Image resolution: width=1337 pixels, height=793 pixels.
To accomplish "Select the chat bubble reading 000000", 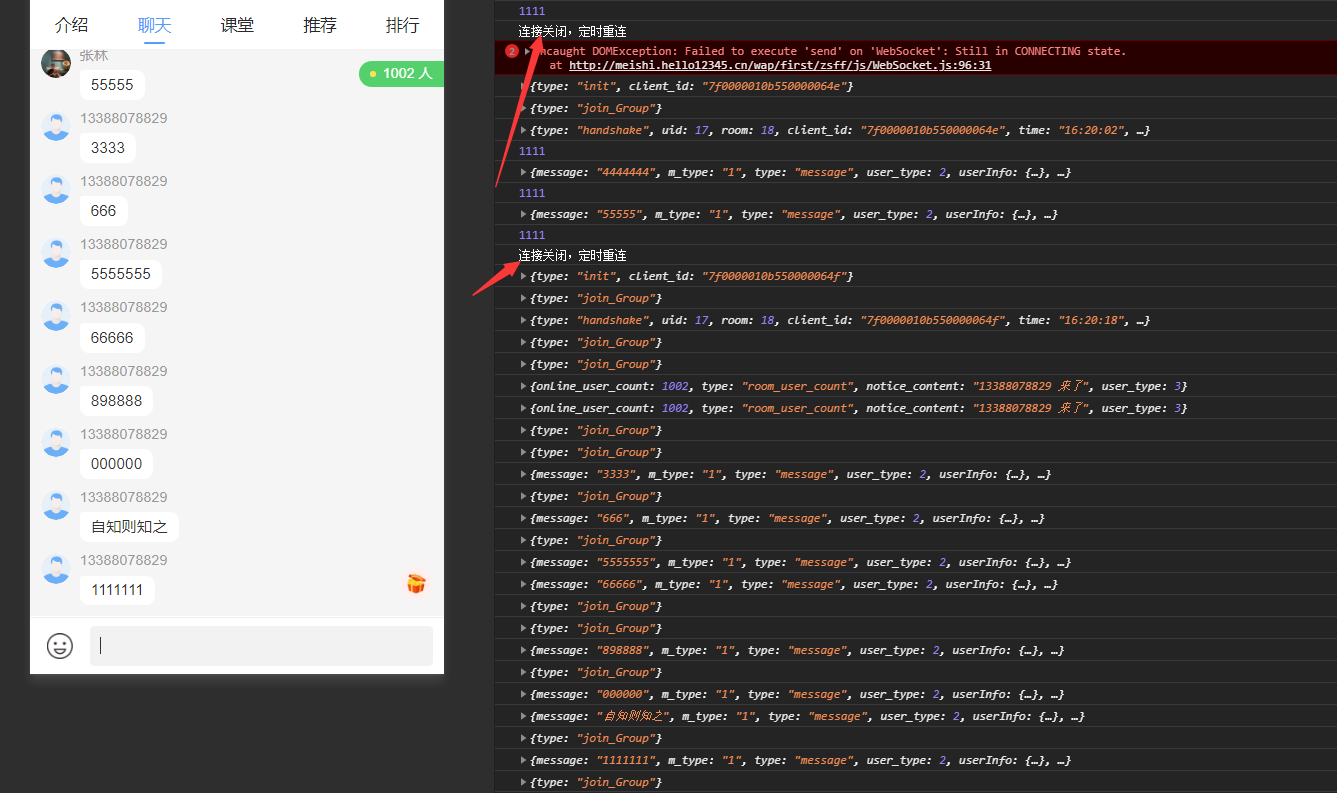I will point(116,464).
